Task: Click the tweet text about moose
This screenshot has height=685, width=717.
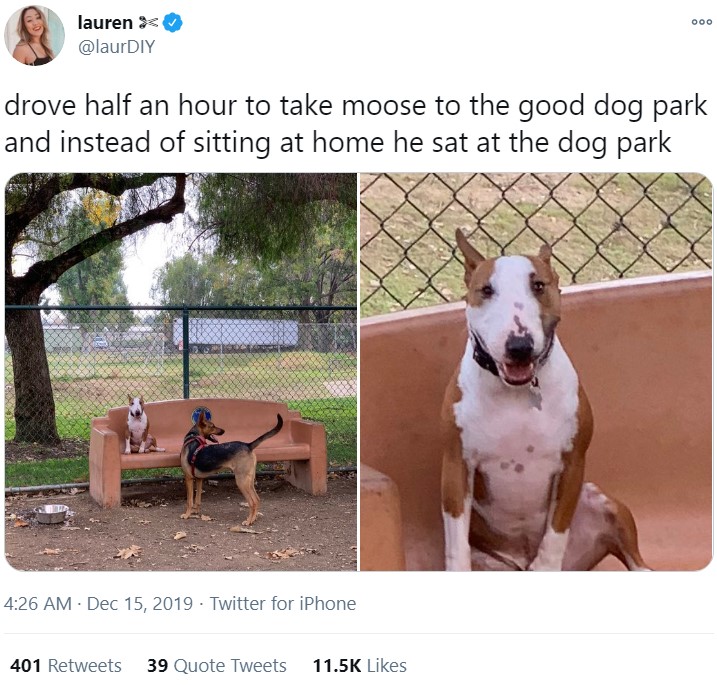Action: click(356, 124)
